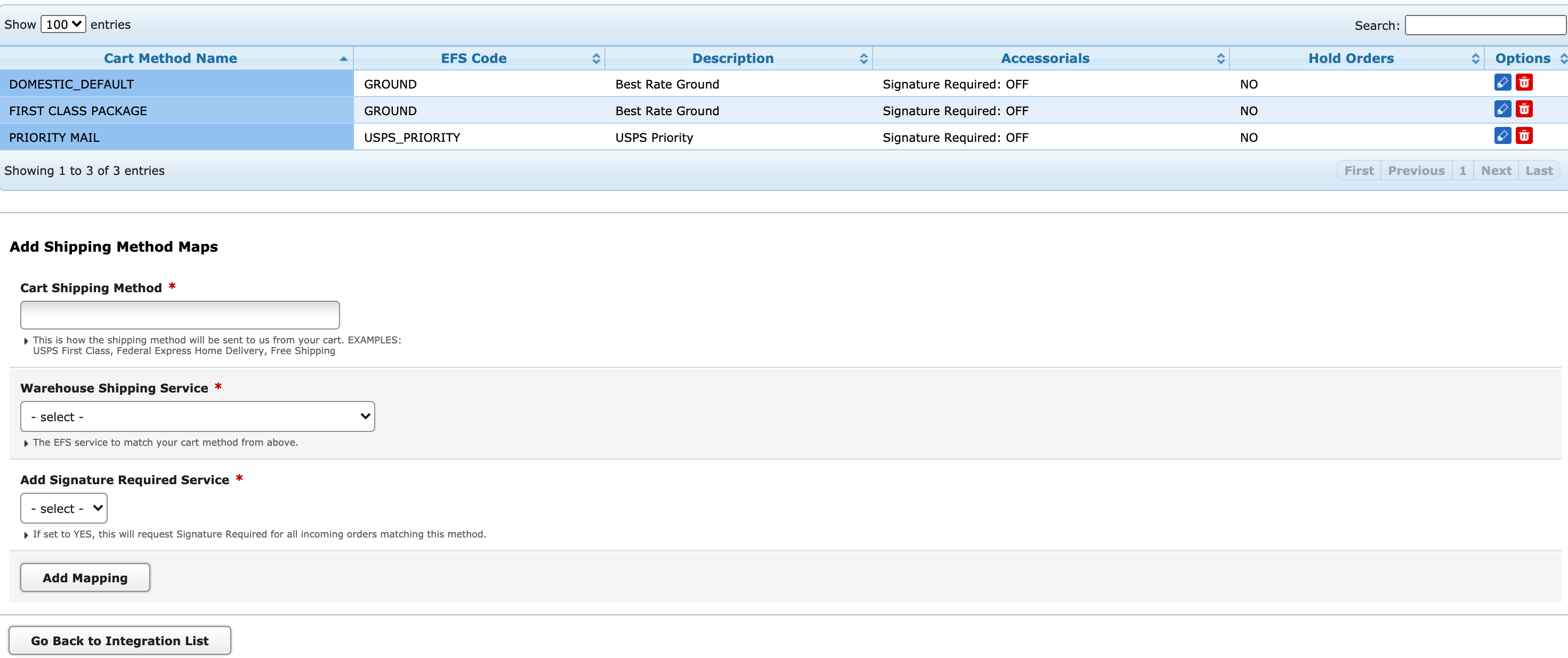Edit the DOMESTIC_DEFAULT mapping with the pencil icon
Viewport: 1568px width, 658px height.
point(1502,82)
